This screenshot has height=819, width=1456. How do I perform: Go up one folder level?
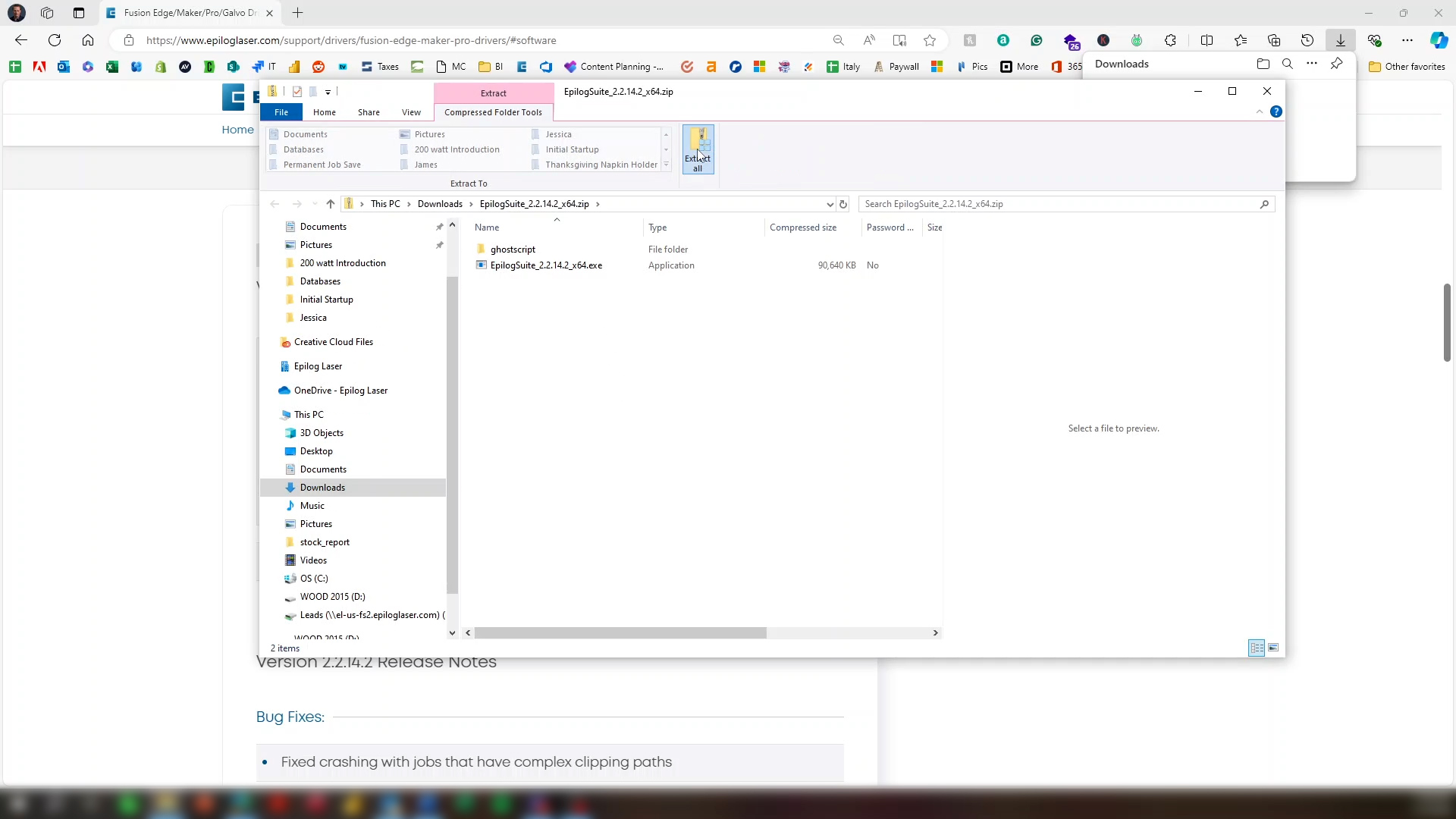[x=331, y=204]
